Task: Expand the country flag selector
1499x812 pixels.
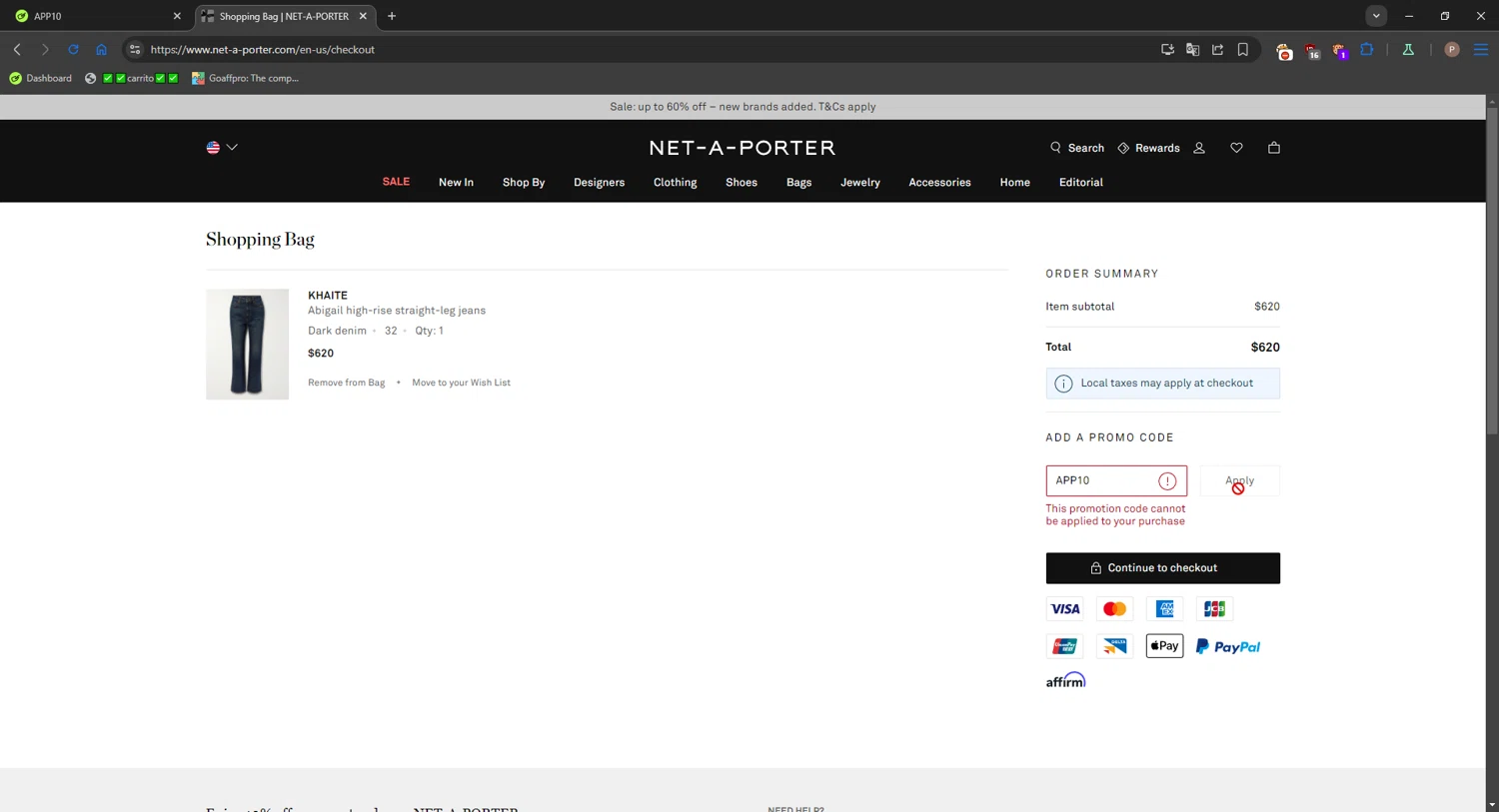Action: pyautogui.click(x=222, y=148)
